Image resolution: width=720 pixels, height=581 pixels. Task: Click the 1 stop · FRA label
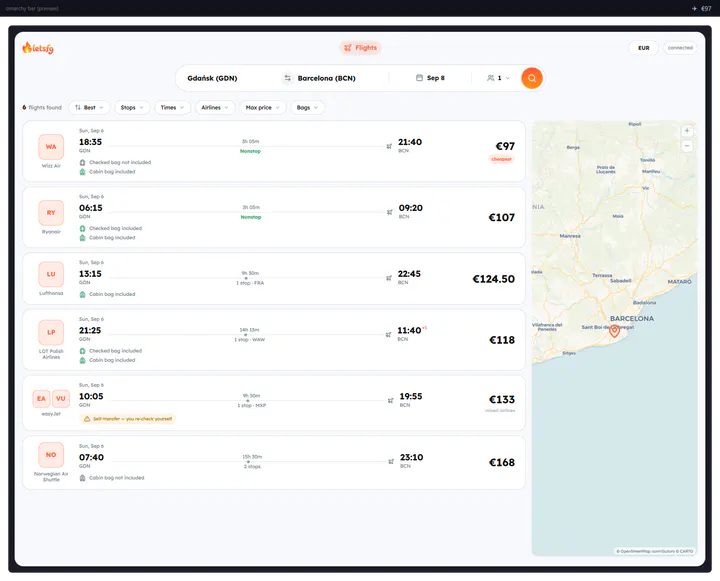click(250, 283)
